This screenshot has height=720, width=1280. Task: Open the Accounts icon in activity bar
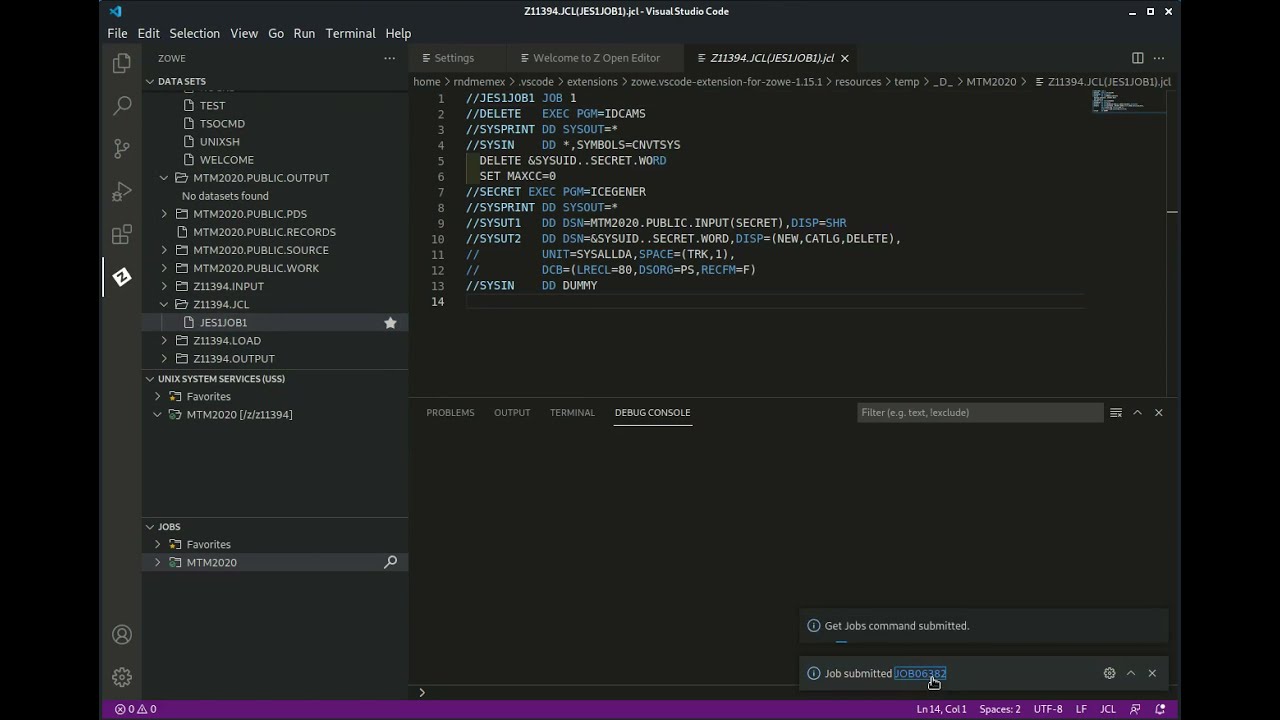pyautogui.click(x=122, y=634)
